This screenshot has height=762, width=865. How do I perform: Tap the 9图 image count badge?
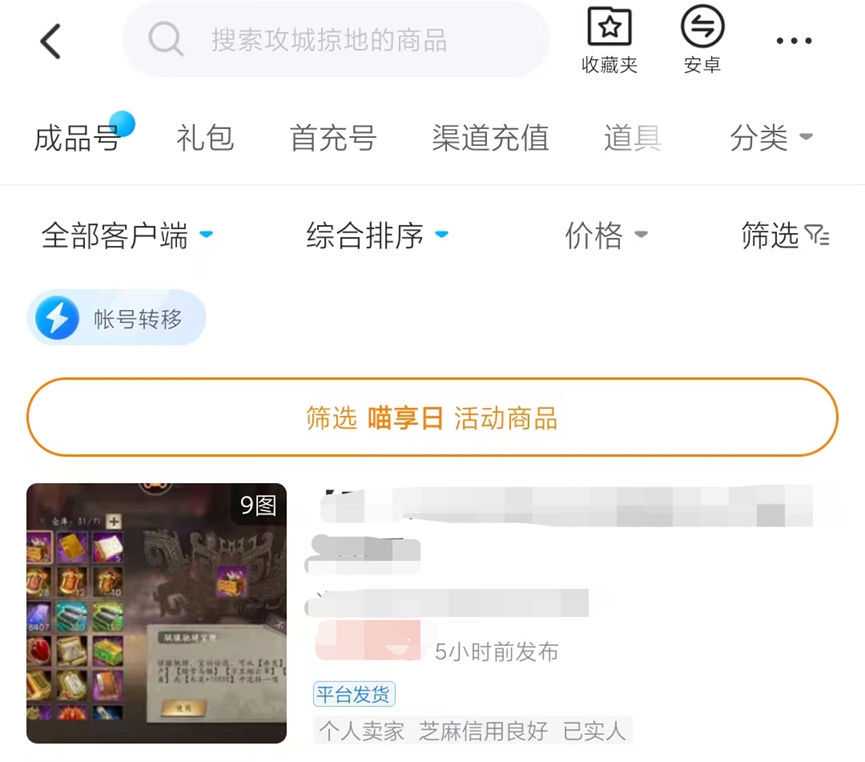[x=258, y=505]
